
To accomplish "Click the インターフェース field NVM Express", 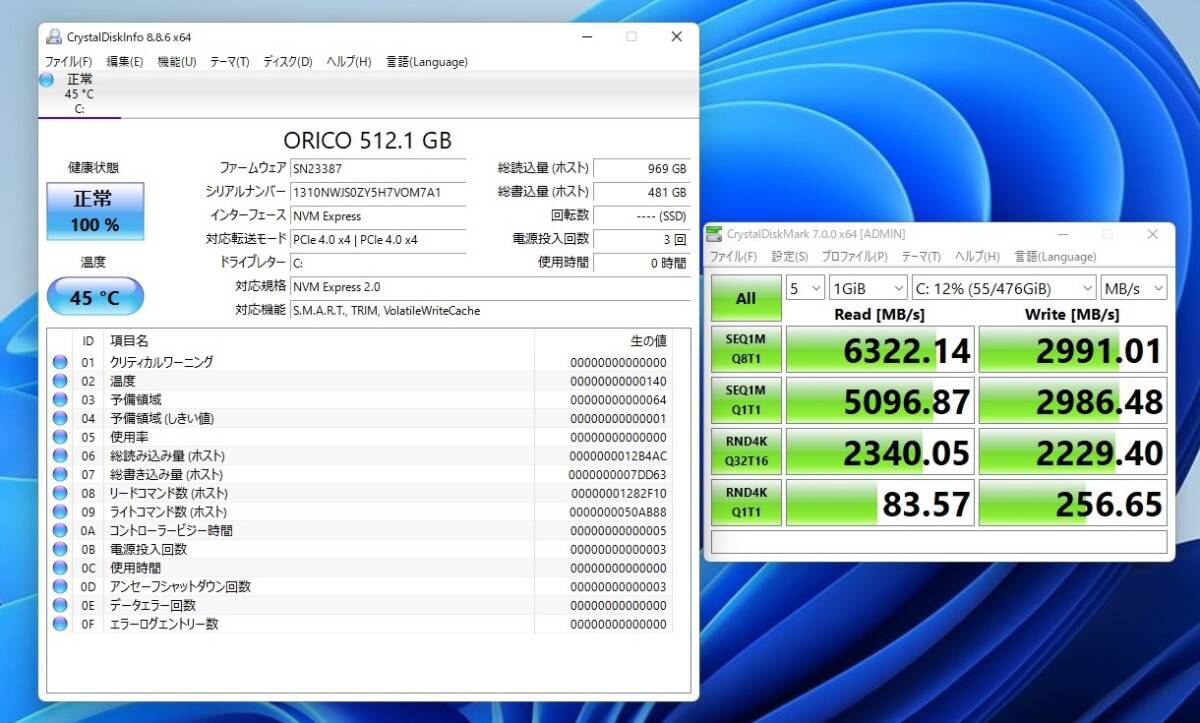I will click(x=377, y=216).
